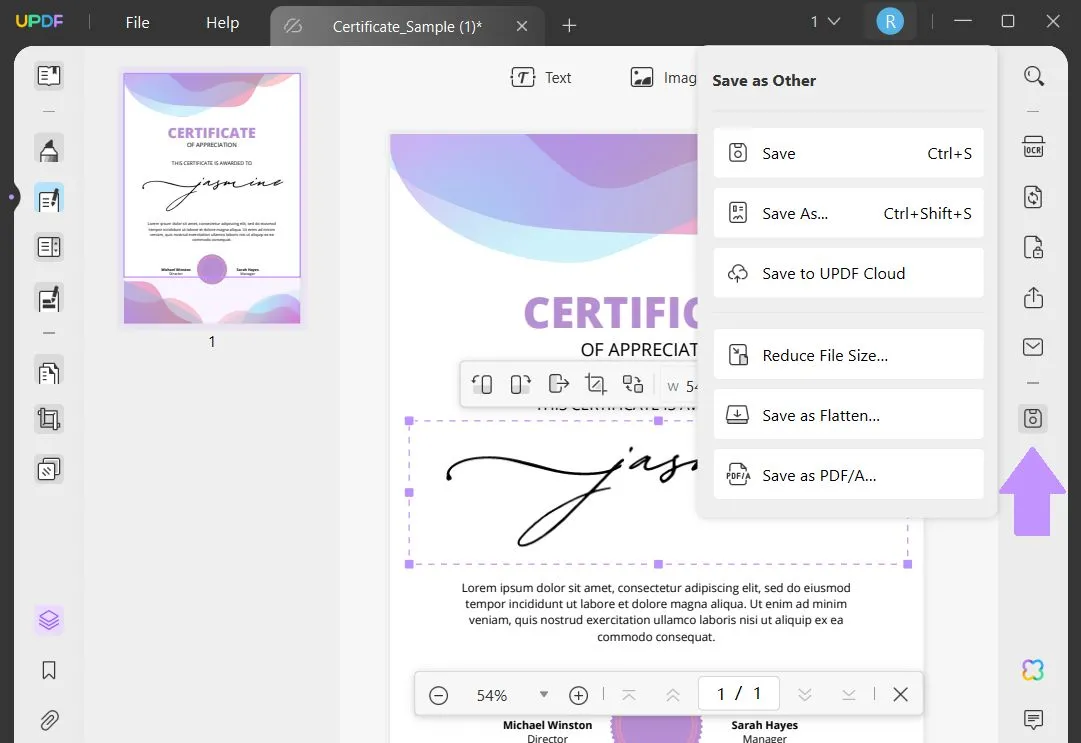The image size is (1081, 743).
Task: Open the Bookmarks panel icon
Action: click(x=49, y=670)
